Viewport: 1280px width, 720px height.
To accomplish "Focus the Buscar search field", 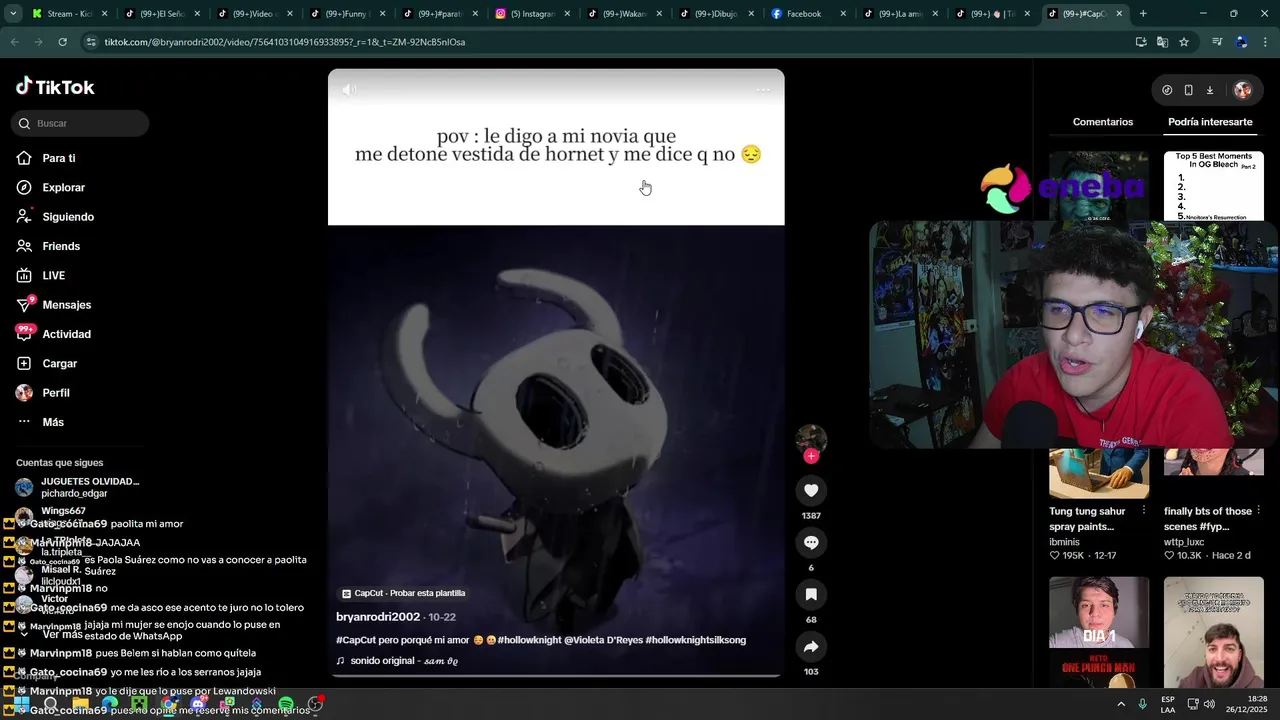I will (80, 123).
